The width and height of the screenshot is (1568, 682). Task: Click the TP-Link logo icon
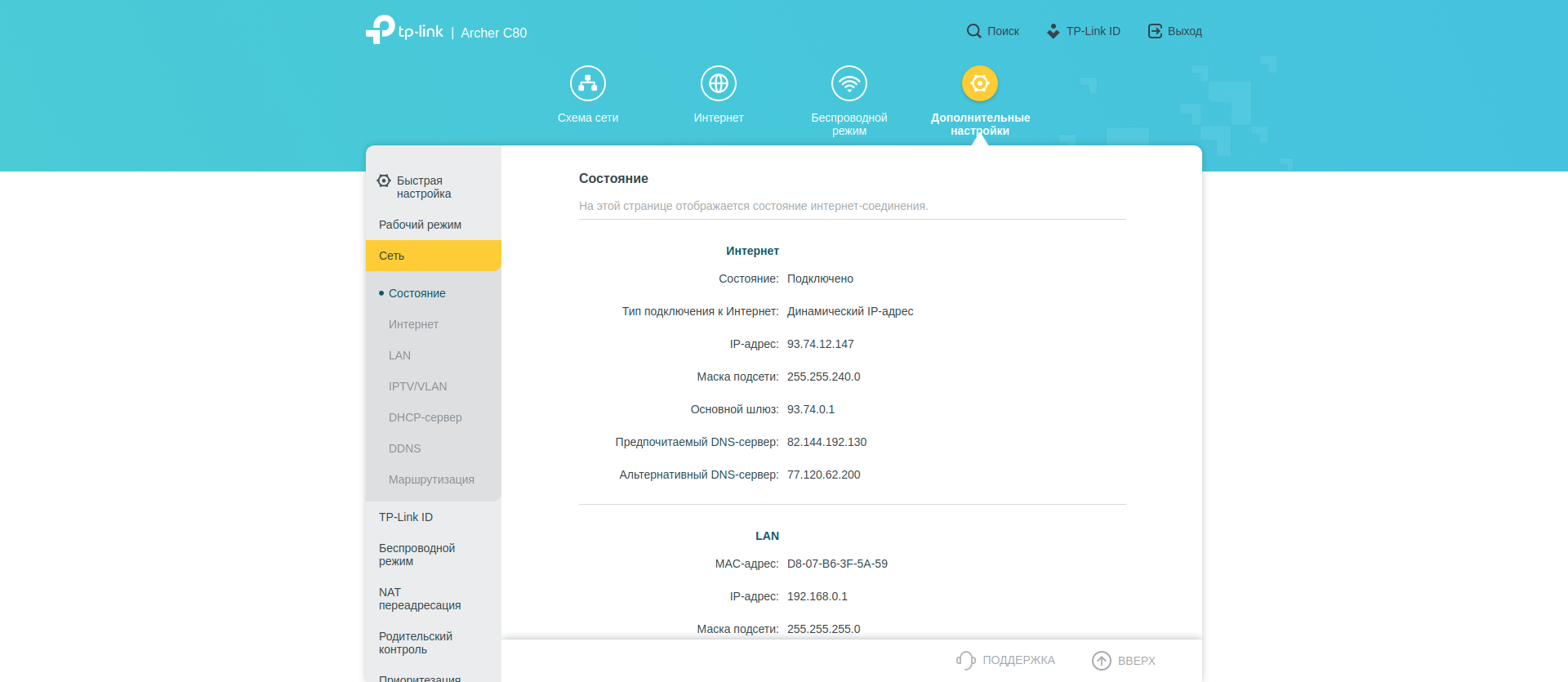point(381,30)
